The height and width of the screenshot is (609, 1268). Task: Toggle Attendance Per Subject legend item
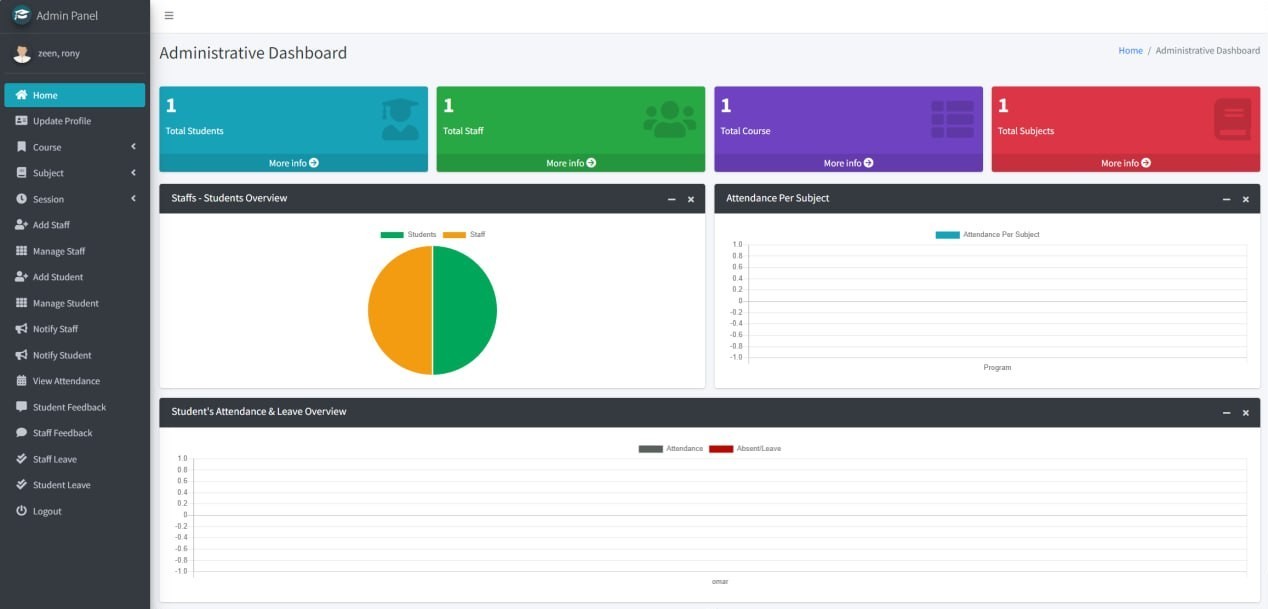(987, 234)
